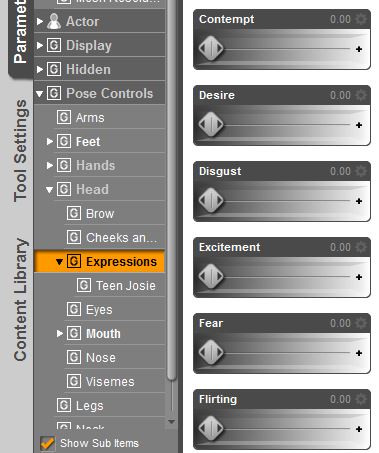379x453 pixels.
Task: Collapse the Expressions group arrow
Action: 59,262
